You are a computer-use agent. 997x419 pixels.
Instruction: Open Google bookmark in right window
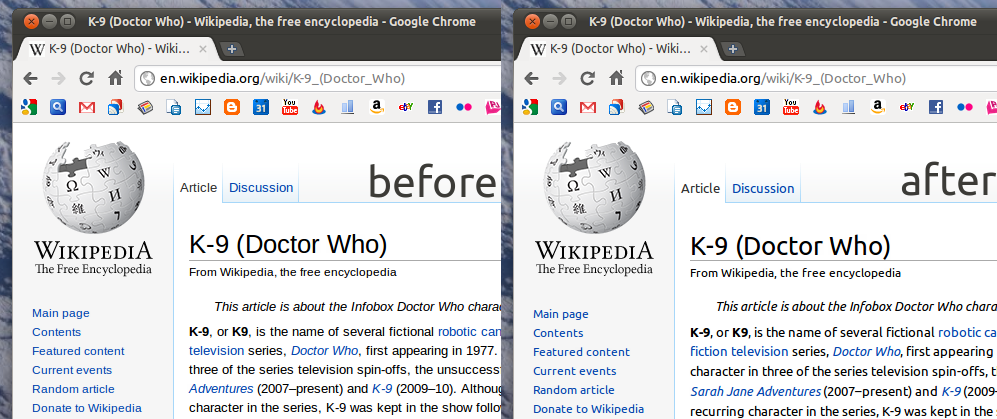(x=530, y=107)
